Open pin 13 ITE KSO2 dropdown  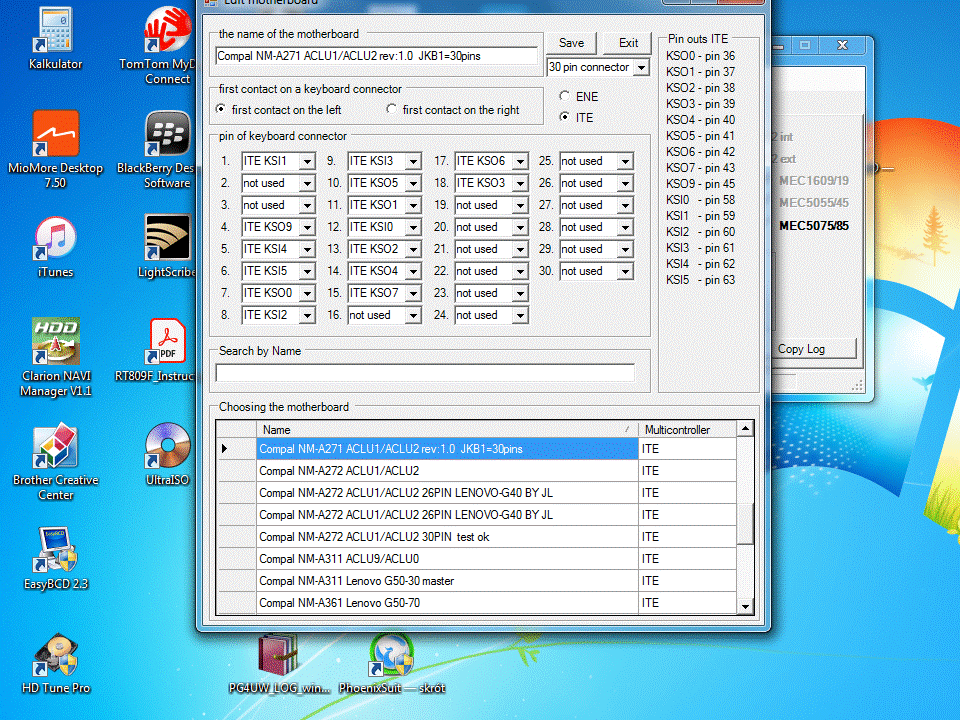click(x=413, y=249)
